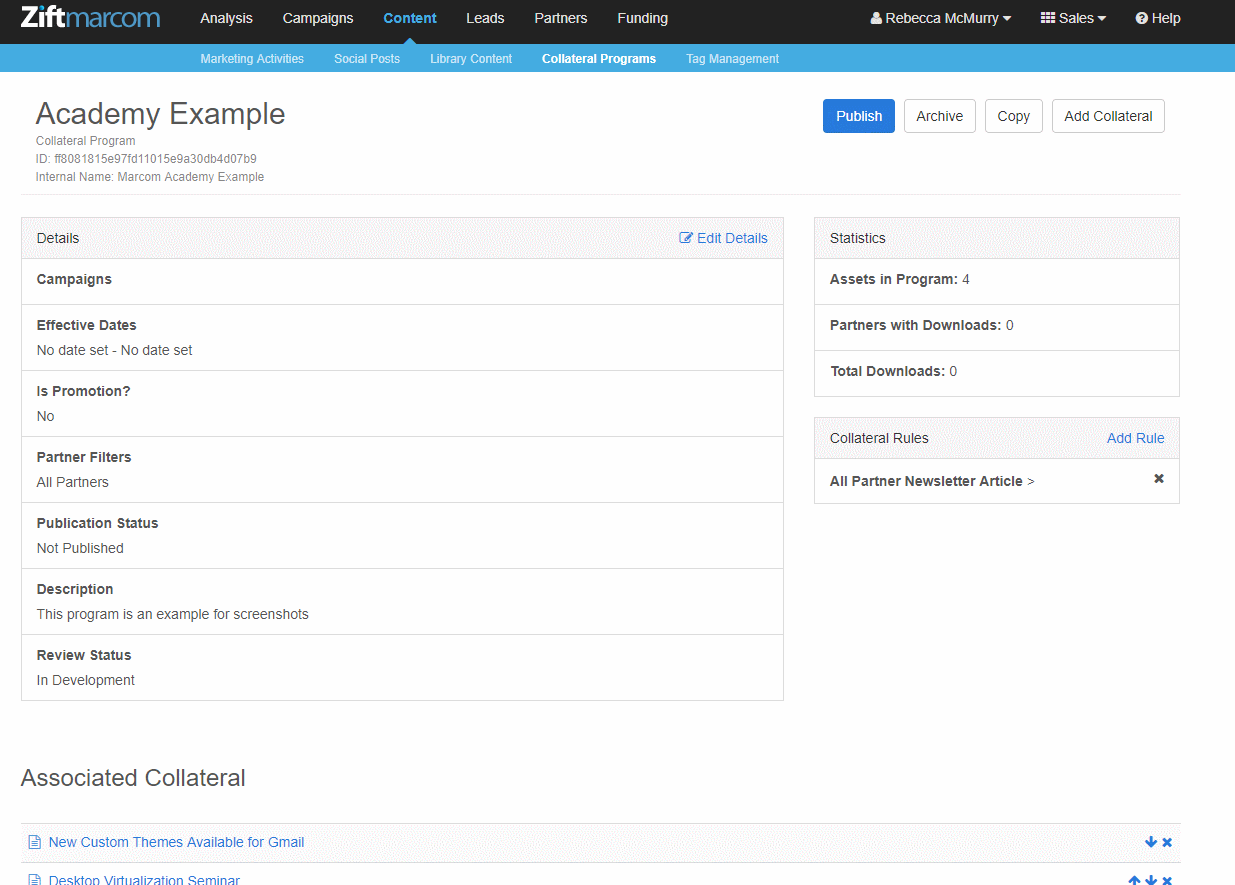Open the Partners menu
Viewport: 1235px width, 885px height.
[x=561, y=18]
